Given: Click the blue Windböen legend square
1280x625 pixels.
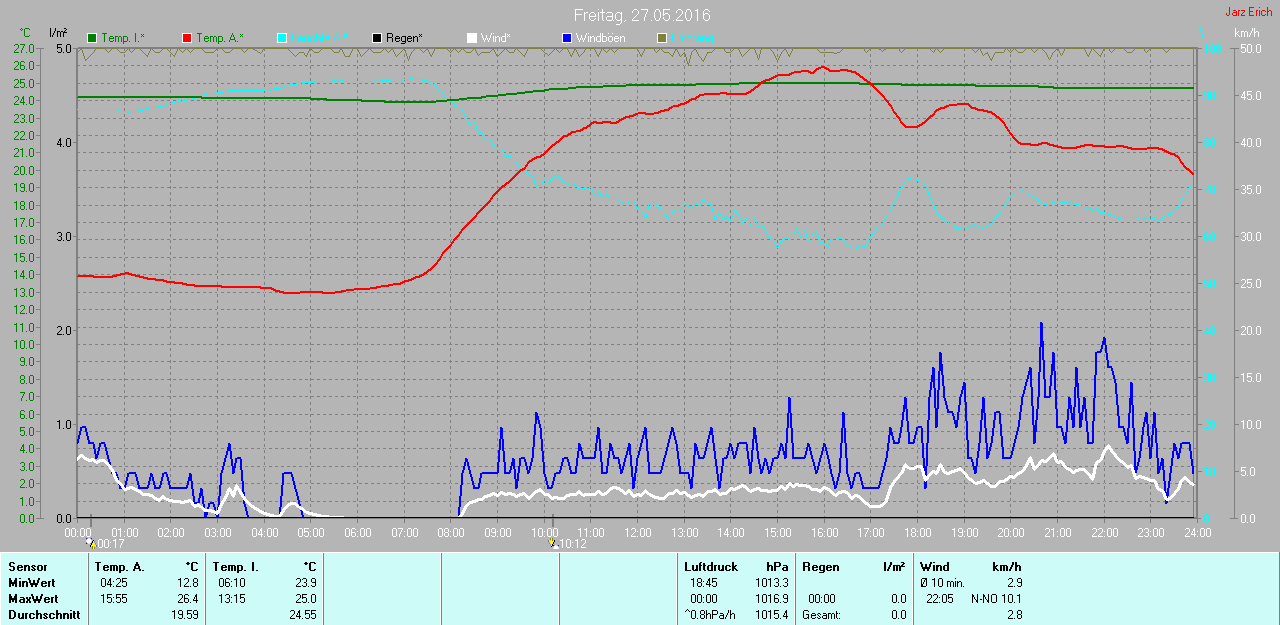Looking at the screenshot, I should (x=567, y=38).
